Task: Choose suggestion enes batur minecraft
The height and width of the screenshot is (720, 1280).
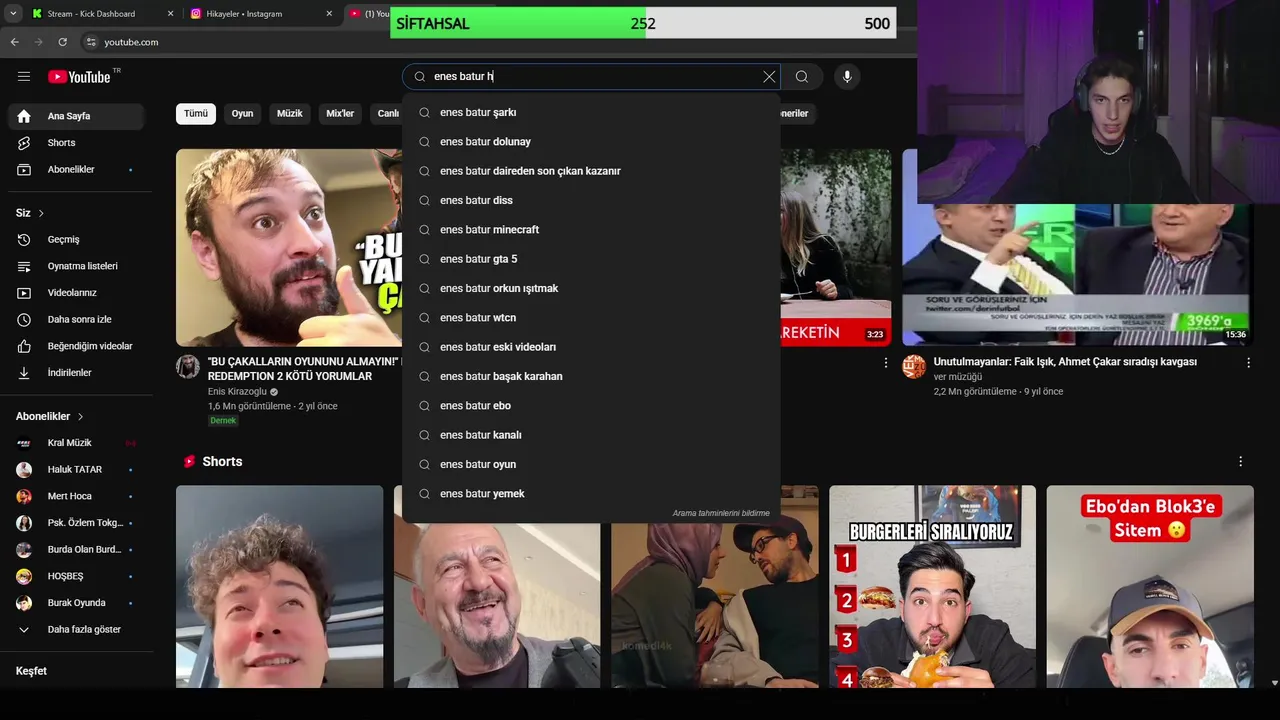Action: click(x=591, y=230)
